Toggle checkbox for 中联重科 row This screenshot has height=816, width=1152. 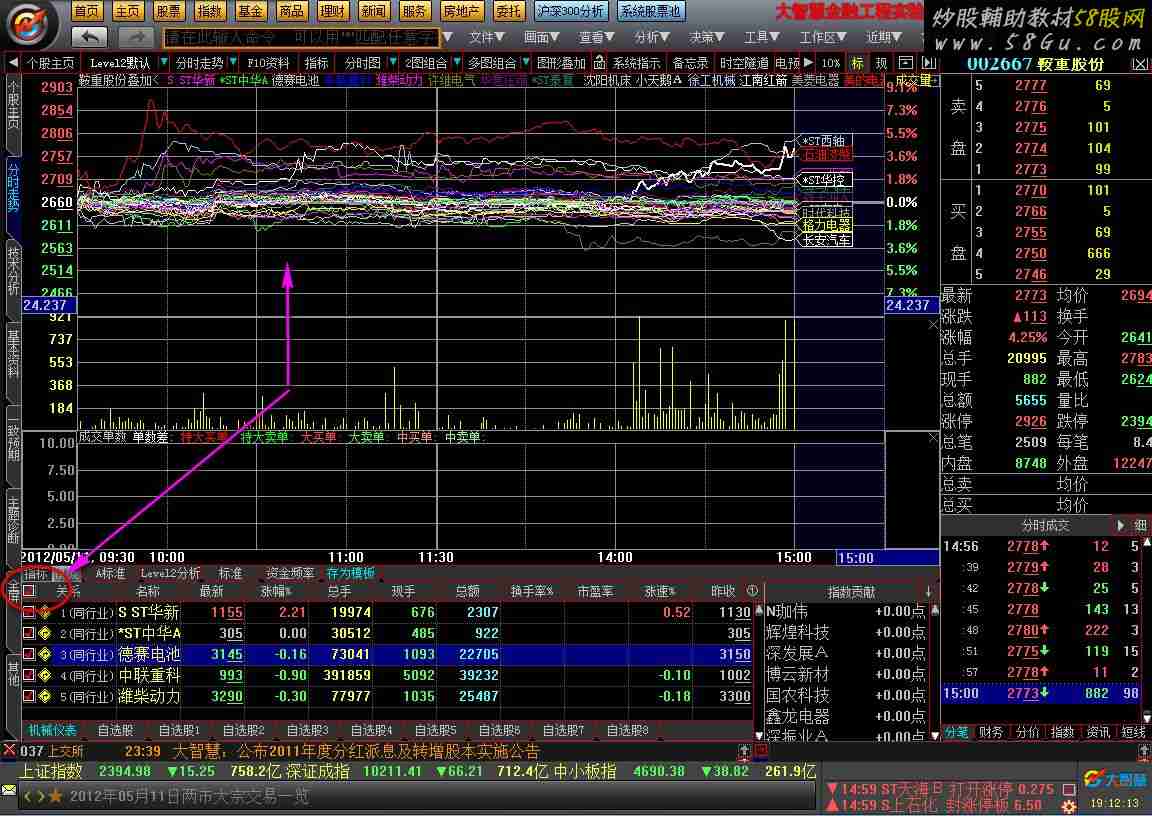[29, 675]
